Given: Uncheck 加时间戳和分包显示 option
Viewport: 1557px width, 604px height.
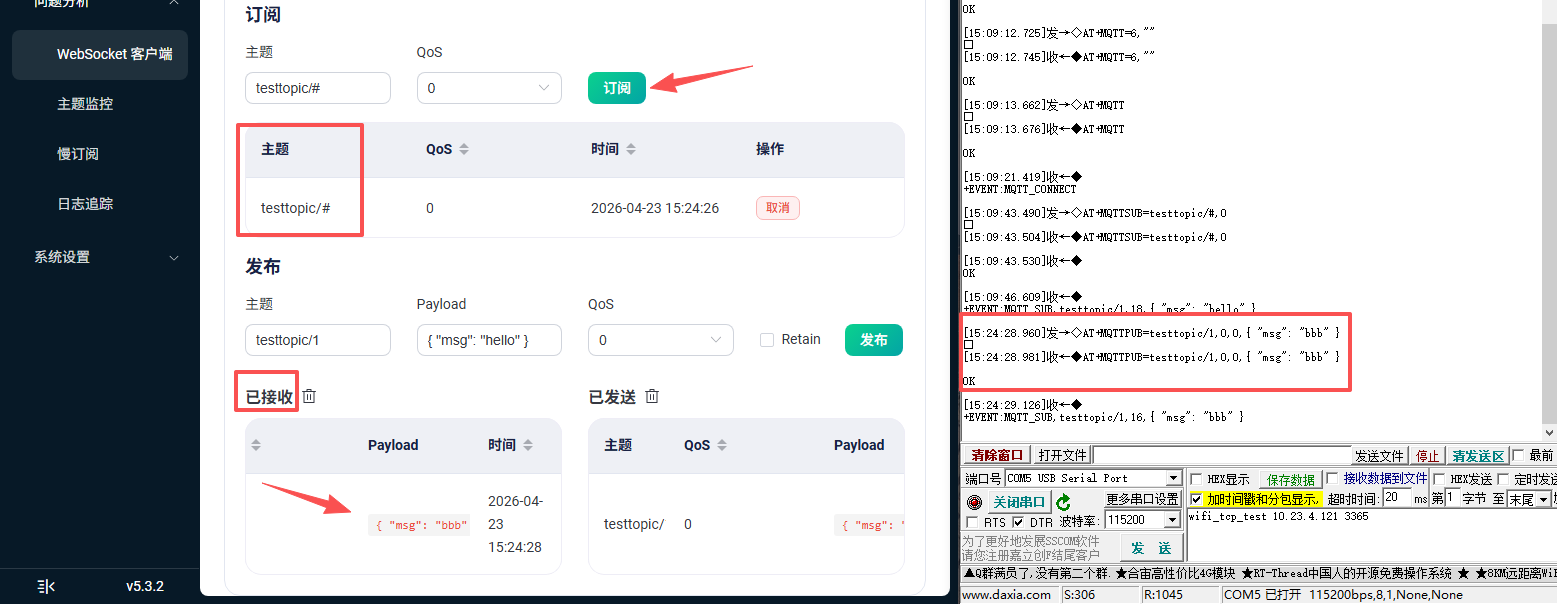Looking at the screenshot, I should pos(1196,499).
